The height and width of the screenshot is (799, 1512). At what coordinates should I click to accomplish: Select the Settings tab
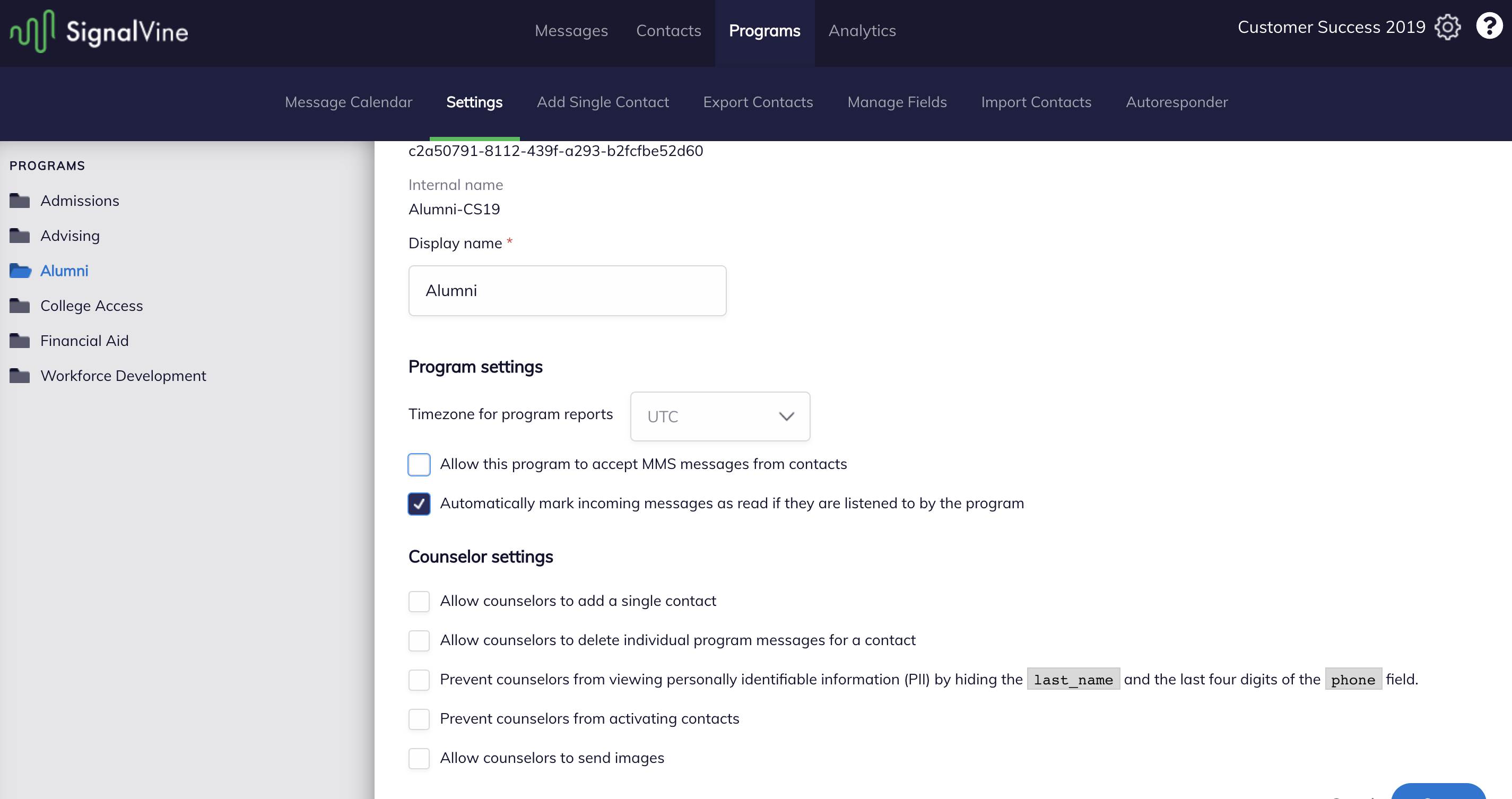[x=474, y=102]
